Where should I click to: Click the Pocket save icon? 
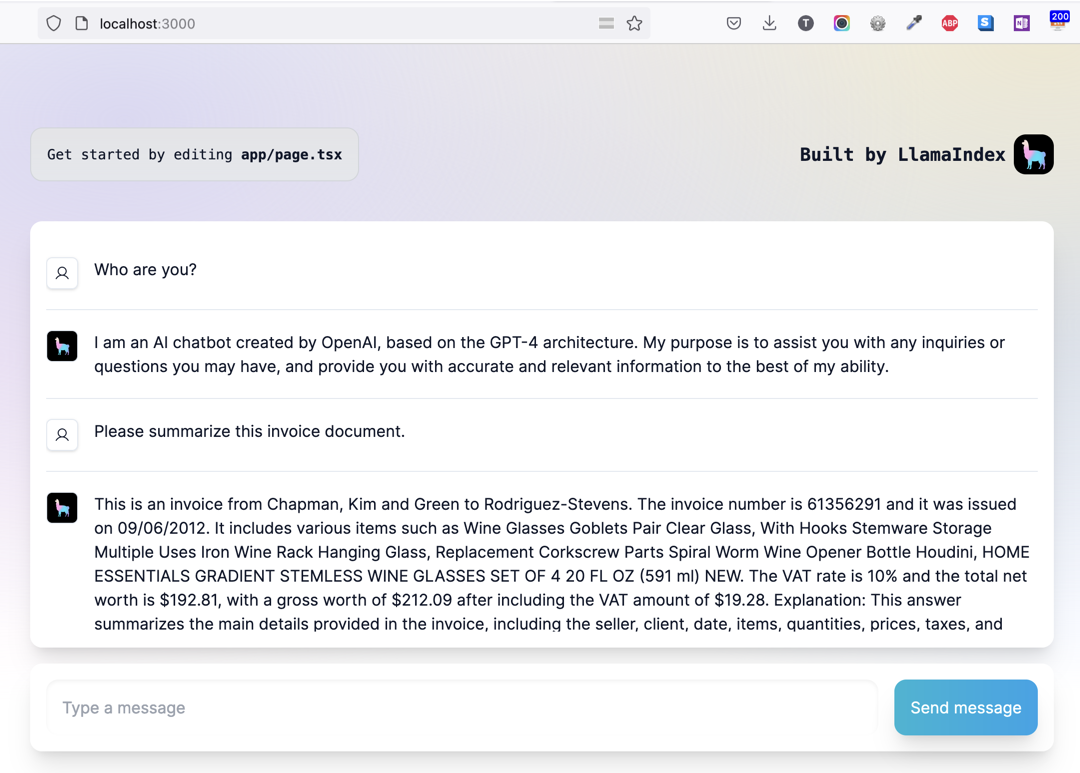[734, 23]
